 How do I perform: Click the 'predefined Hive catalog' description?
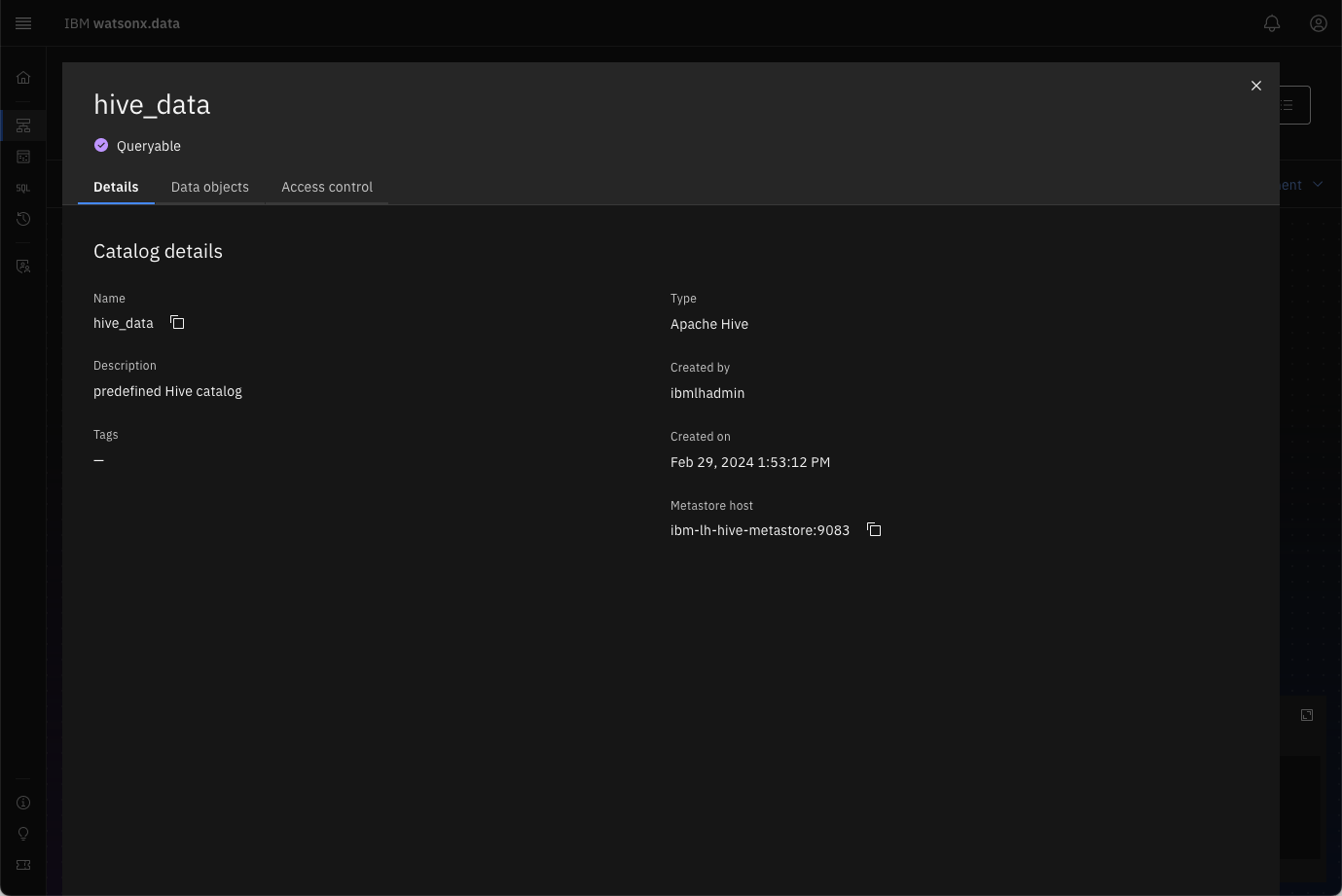[167, 391]
